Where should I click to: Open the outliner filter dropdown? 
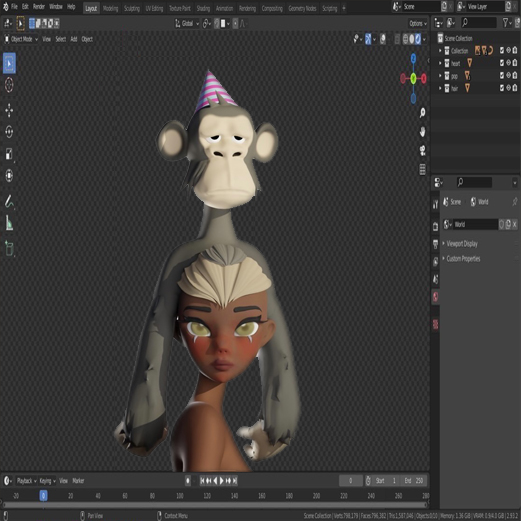click(507, 23)
